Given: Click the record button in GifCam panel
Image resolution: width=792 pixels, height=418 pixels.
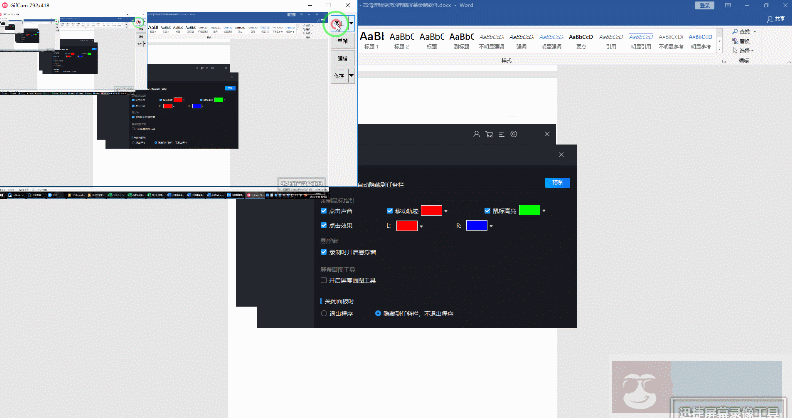Looking at the screenshot, I should (340, 22).
